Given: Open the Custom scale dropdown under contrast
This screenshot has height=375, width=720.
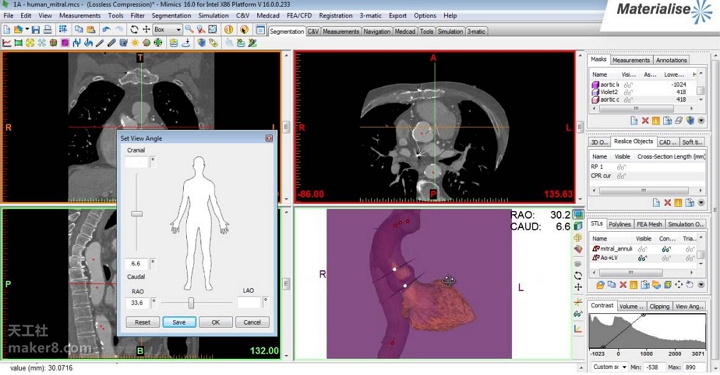Looking at the screenshot, I should click(610, 367).
